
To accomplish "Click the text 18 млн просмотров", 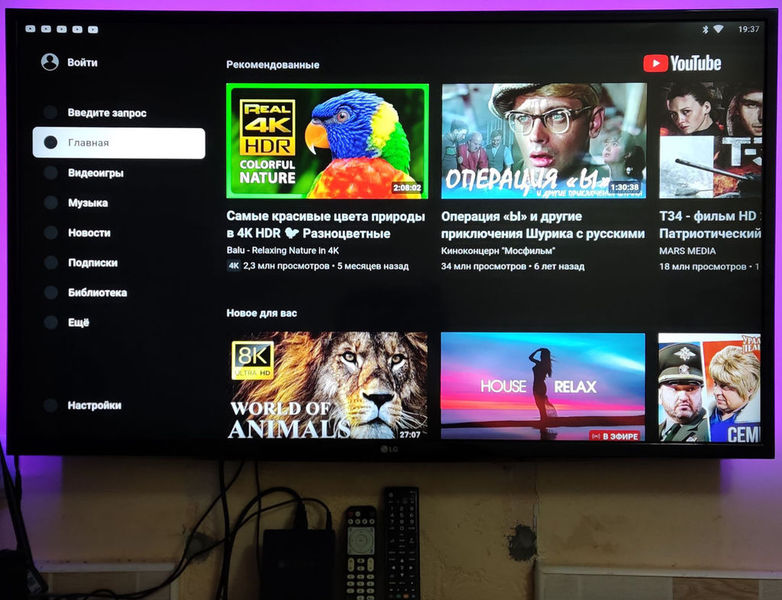I will point(703,267).
